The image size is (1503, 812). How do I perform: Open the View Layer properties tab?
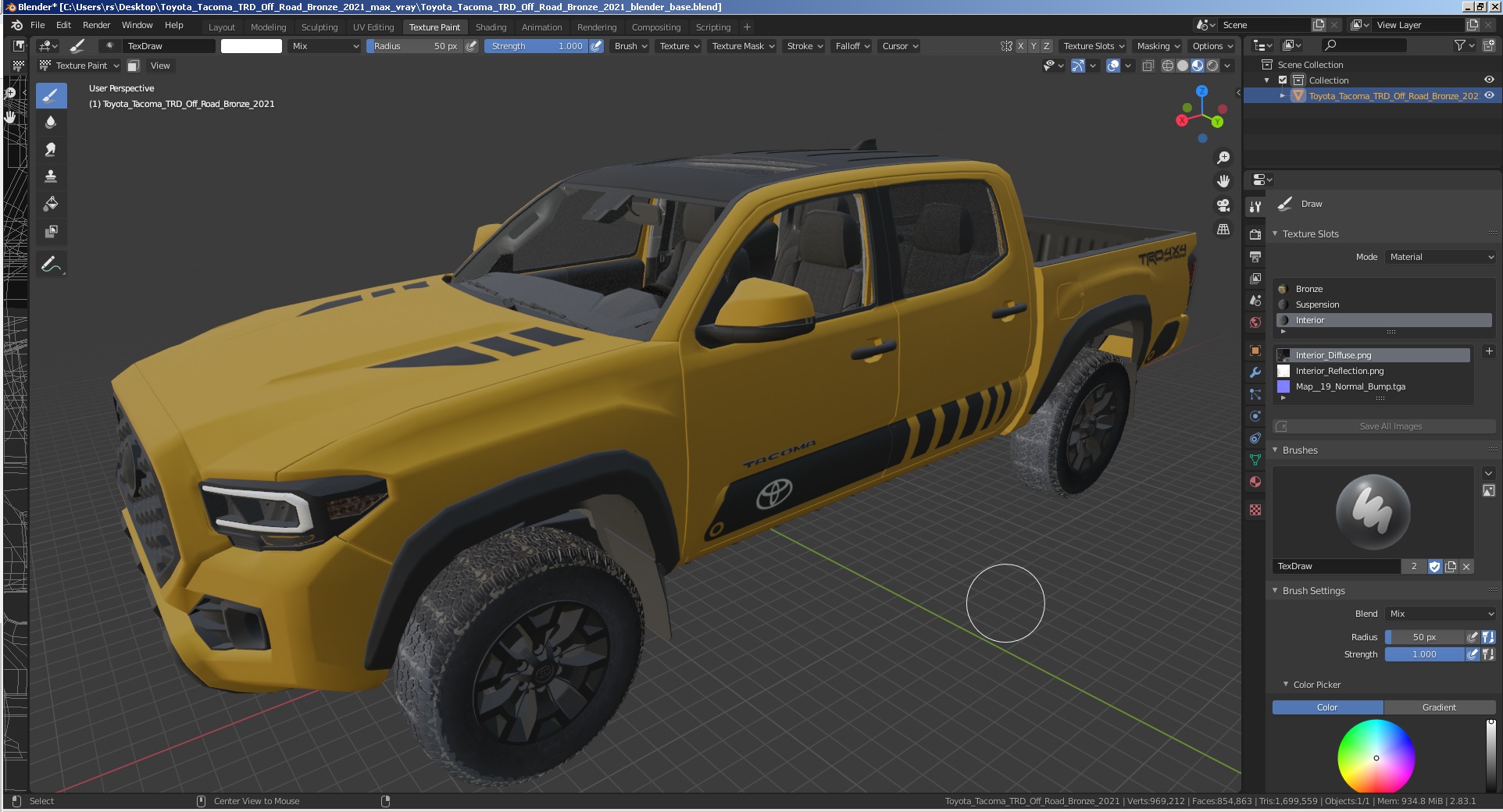pos(1255,278)
